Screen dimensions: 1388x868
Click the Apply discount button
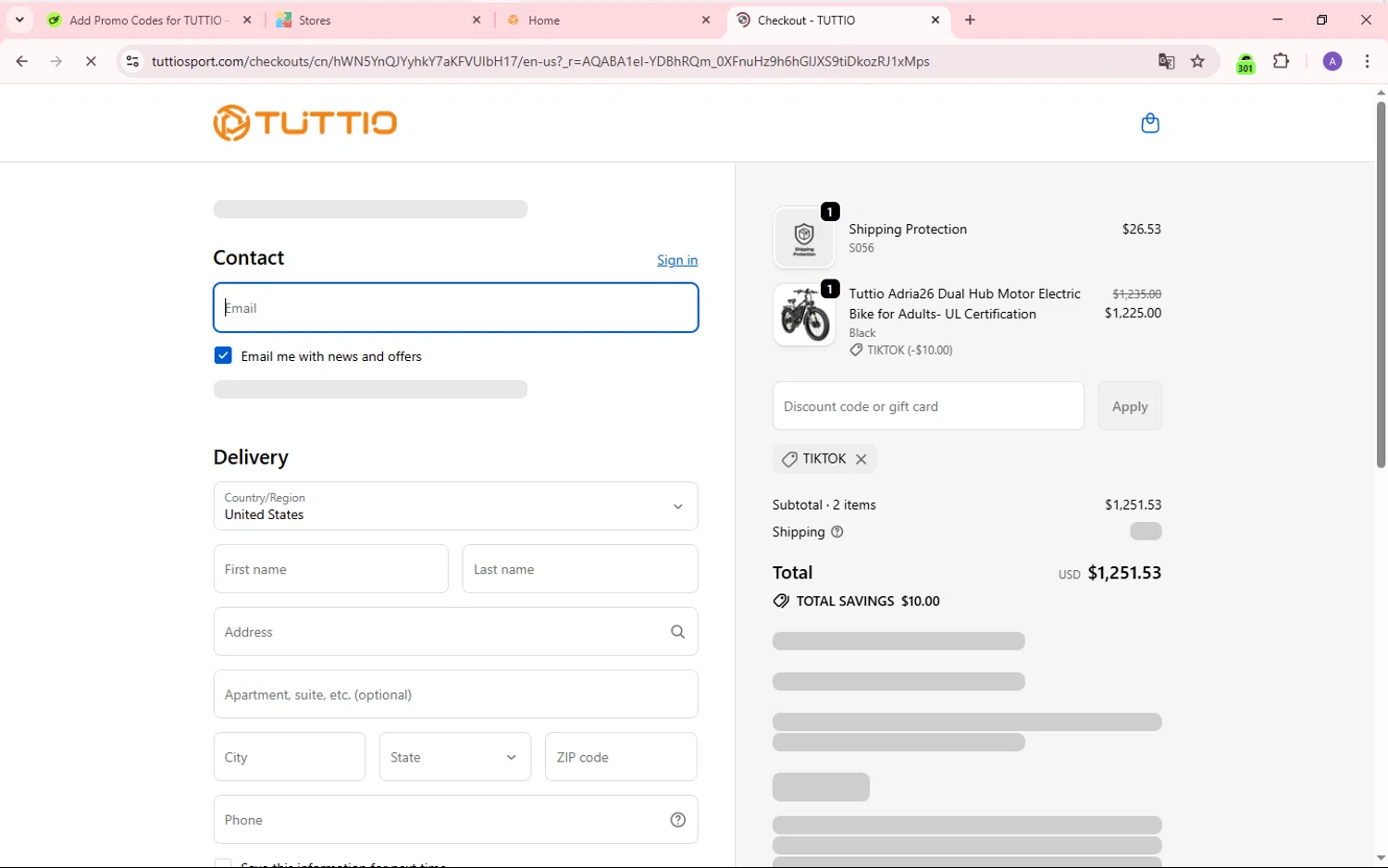1130,406
